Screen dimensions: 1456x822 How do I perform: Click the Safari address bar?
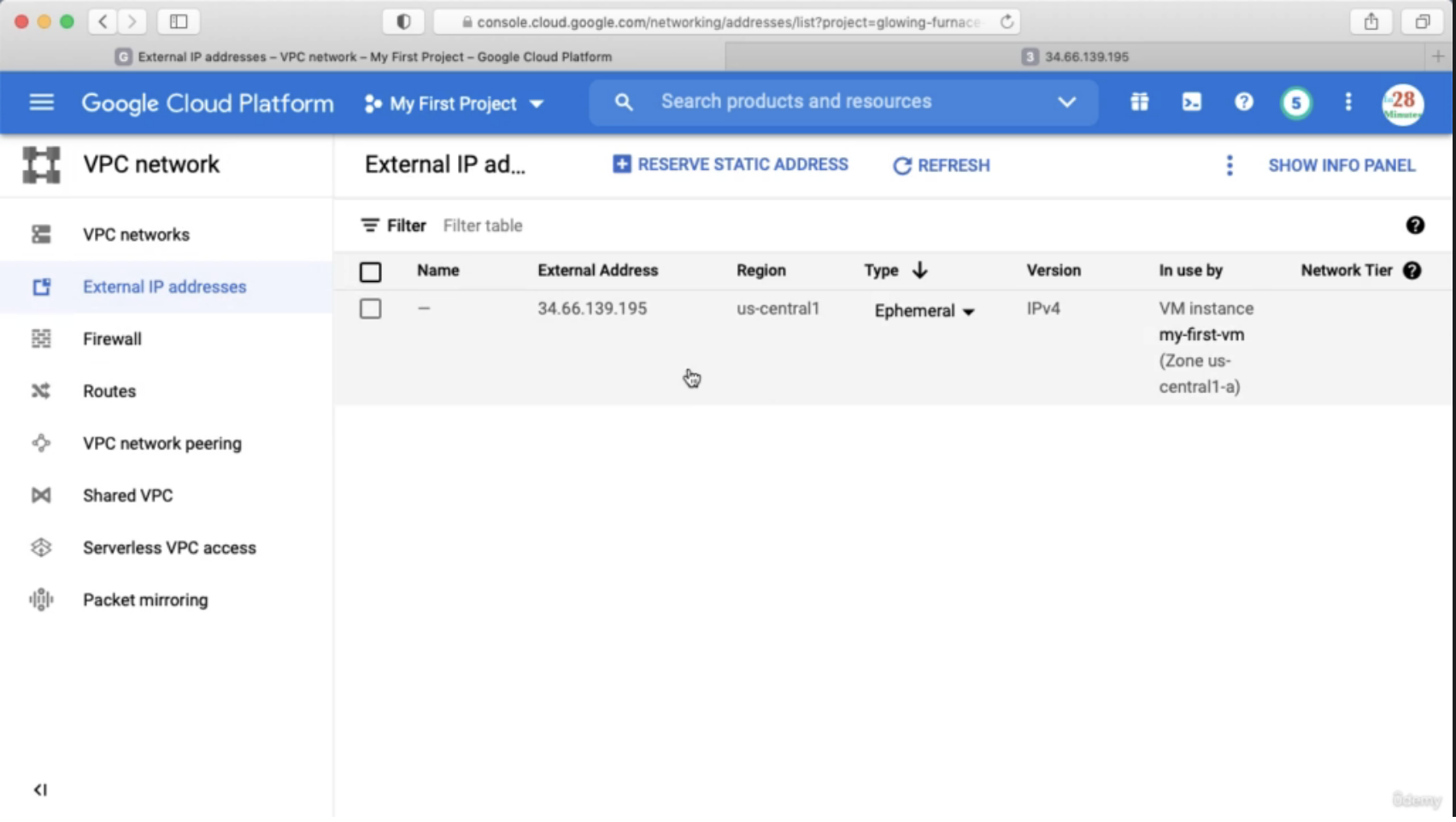726,22
